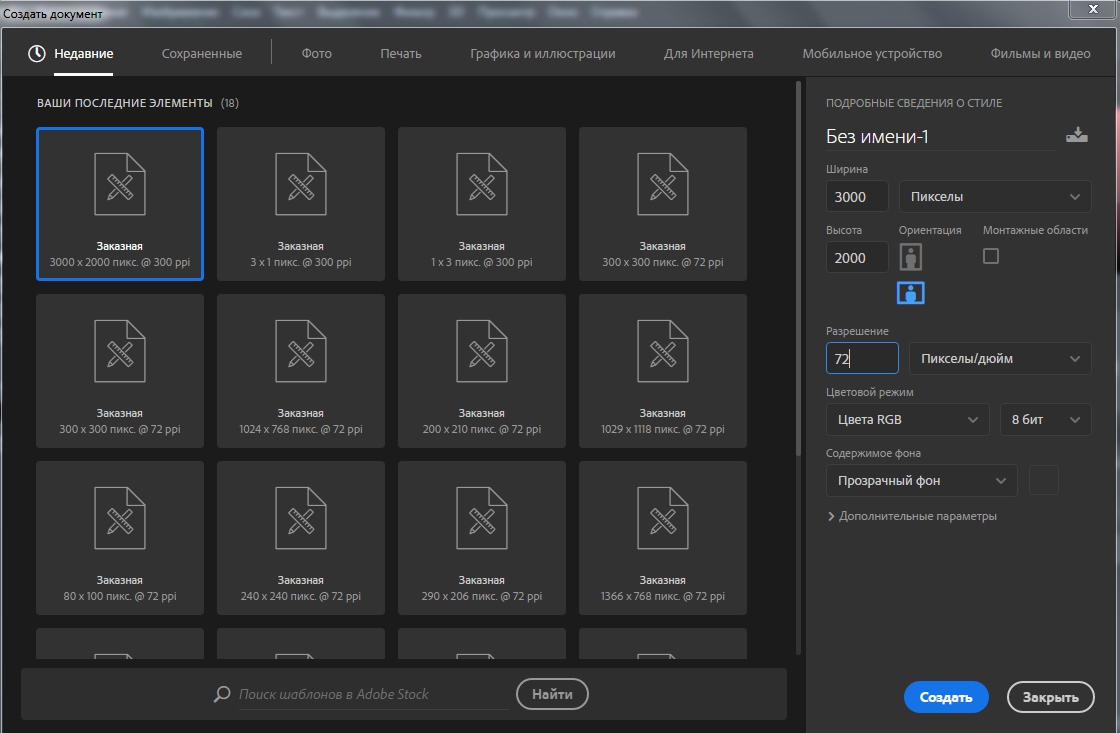
Task: Choose the 1024 x 768 пикс. preset
Action: tap(301, 371)
